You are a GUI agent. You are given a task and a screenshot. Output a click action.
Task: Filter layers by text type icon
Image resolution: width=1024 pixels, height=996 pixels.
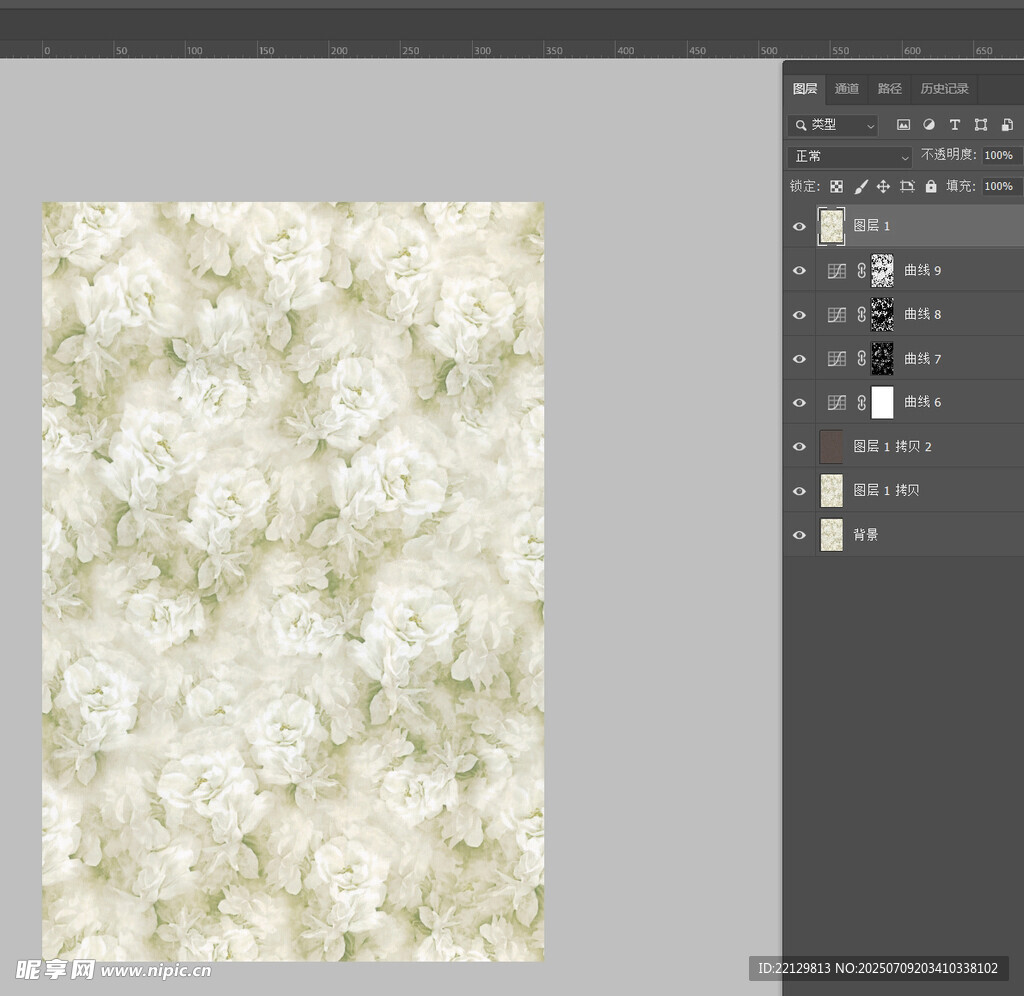point(955,125)
